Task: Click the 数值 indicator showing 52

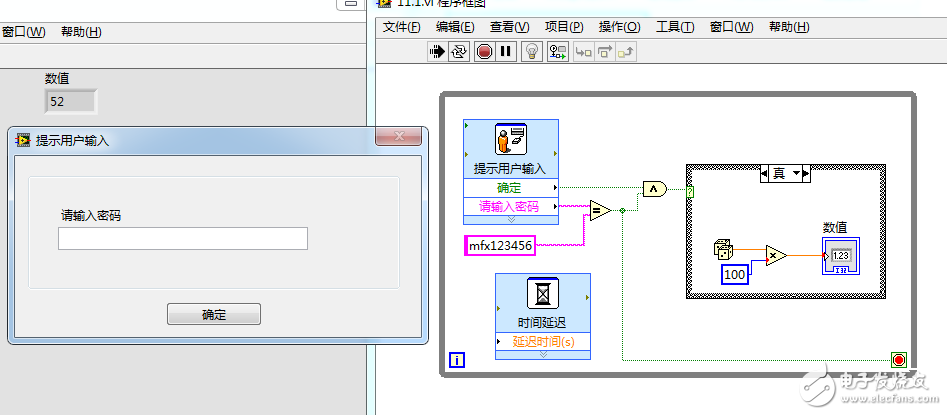Action: pyautogui.click(x=71, y=101)
